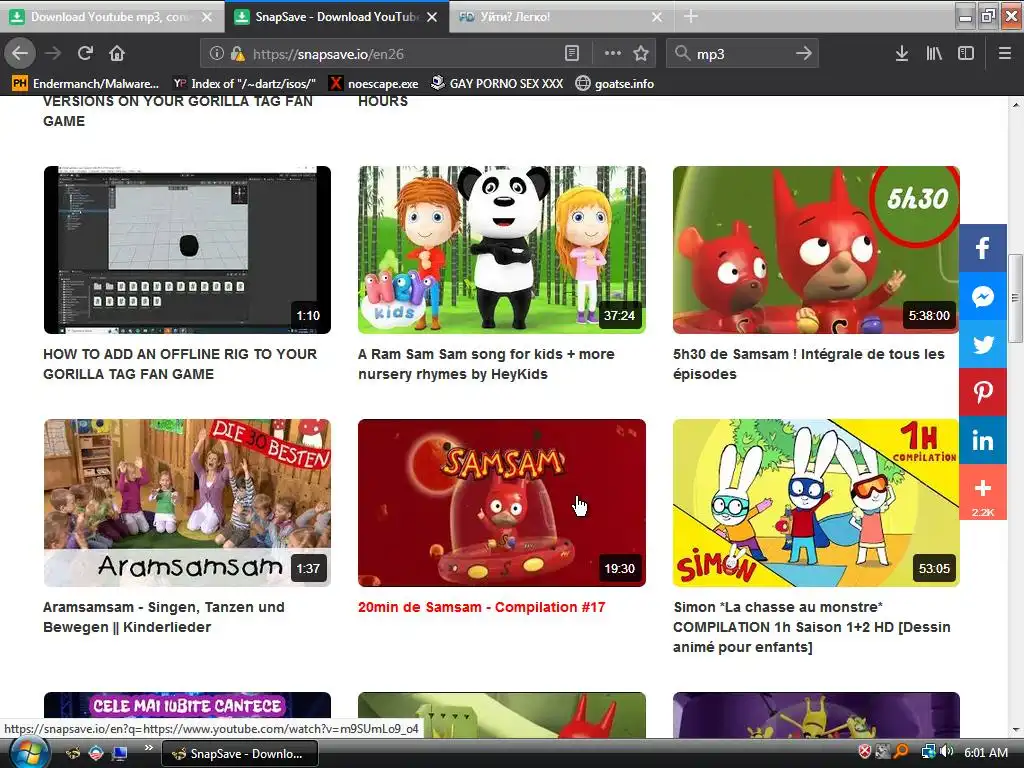Click the volume icon in system tray

[x=946, y=752]
